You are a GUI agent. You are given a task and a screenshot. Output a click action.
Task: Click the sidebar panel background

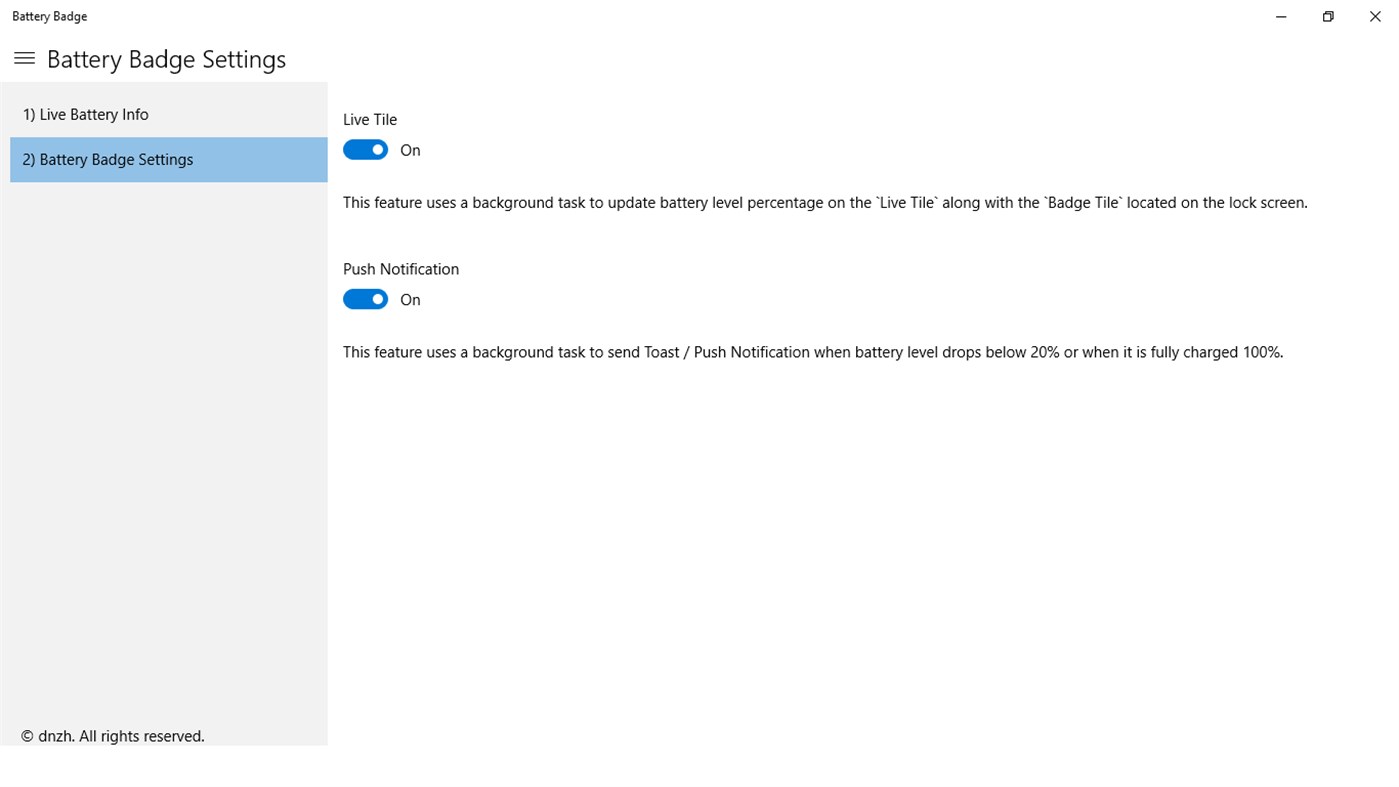[164, 450]
